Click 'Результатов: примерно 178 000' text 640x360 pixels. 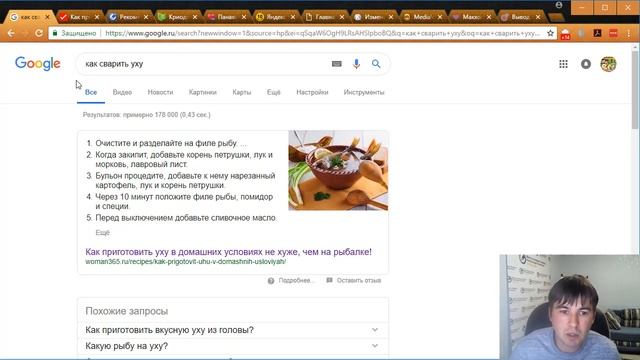(146, 115)
